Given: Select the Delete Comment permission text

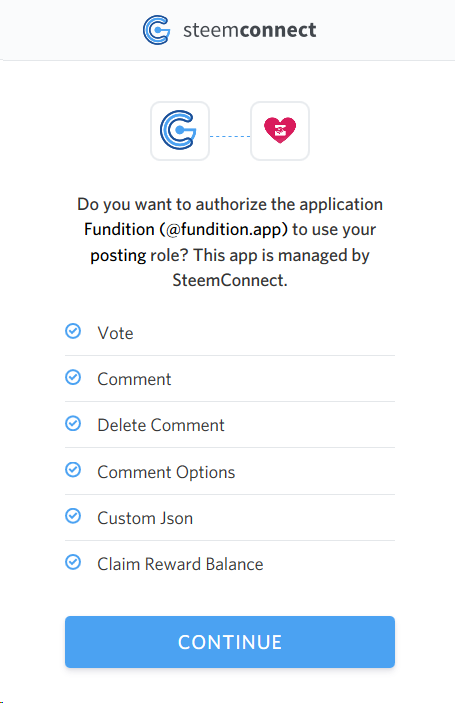Looking at the screenshot, I should click(x=161, y=425).
